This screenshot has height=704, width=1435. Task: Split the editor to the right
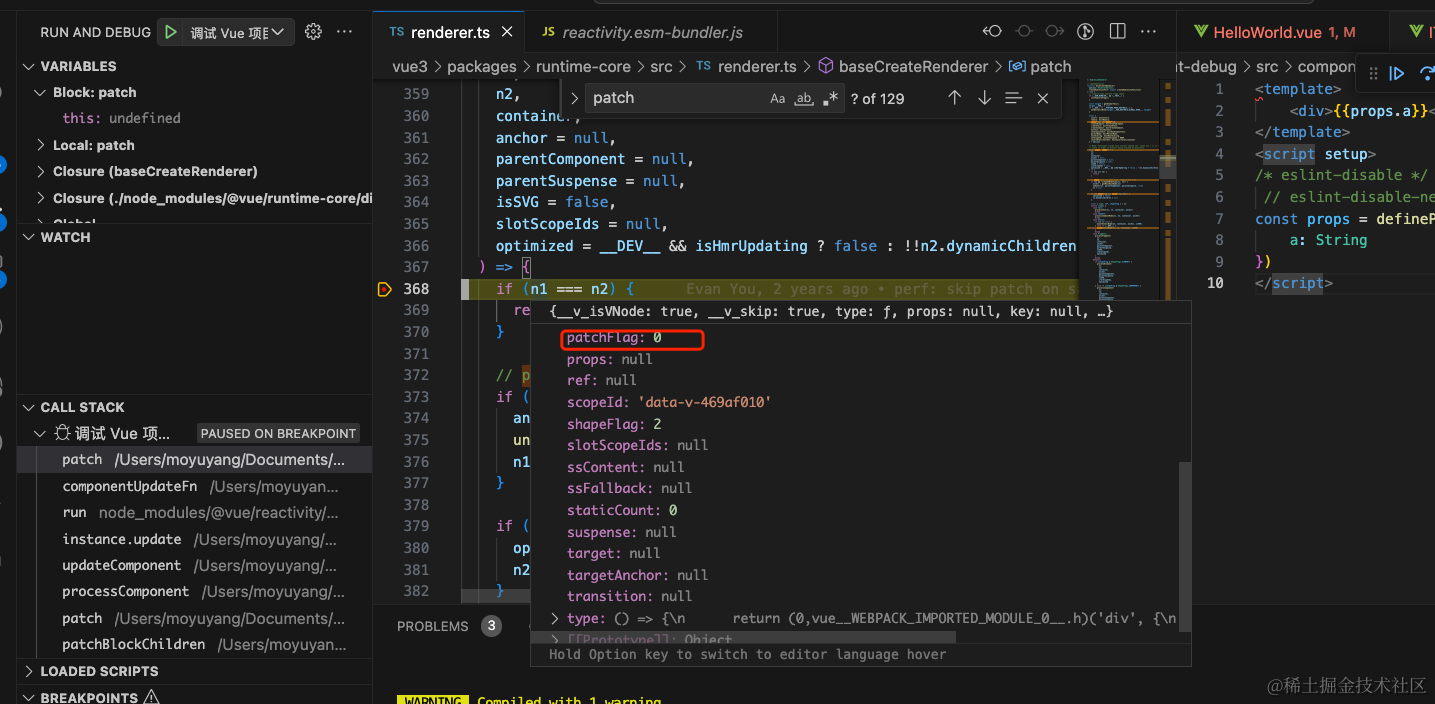coord(1118,32)
